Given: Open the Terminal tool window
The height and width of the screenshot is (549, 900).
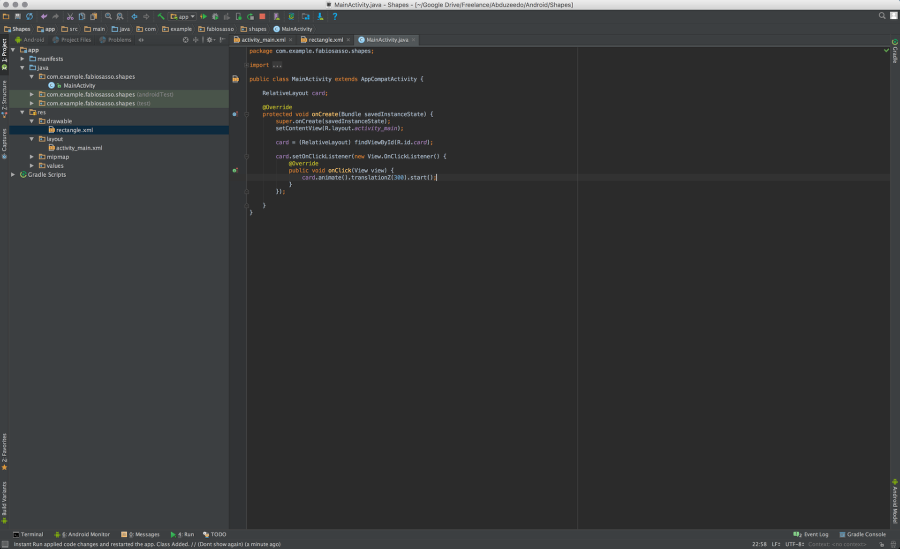Looking at the screenshot, I should (28, 534).
